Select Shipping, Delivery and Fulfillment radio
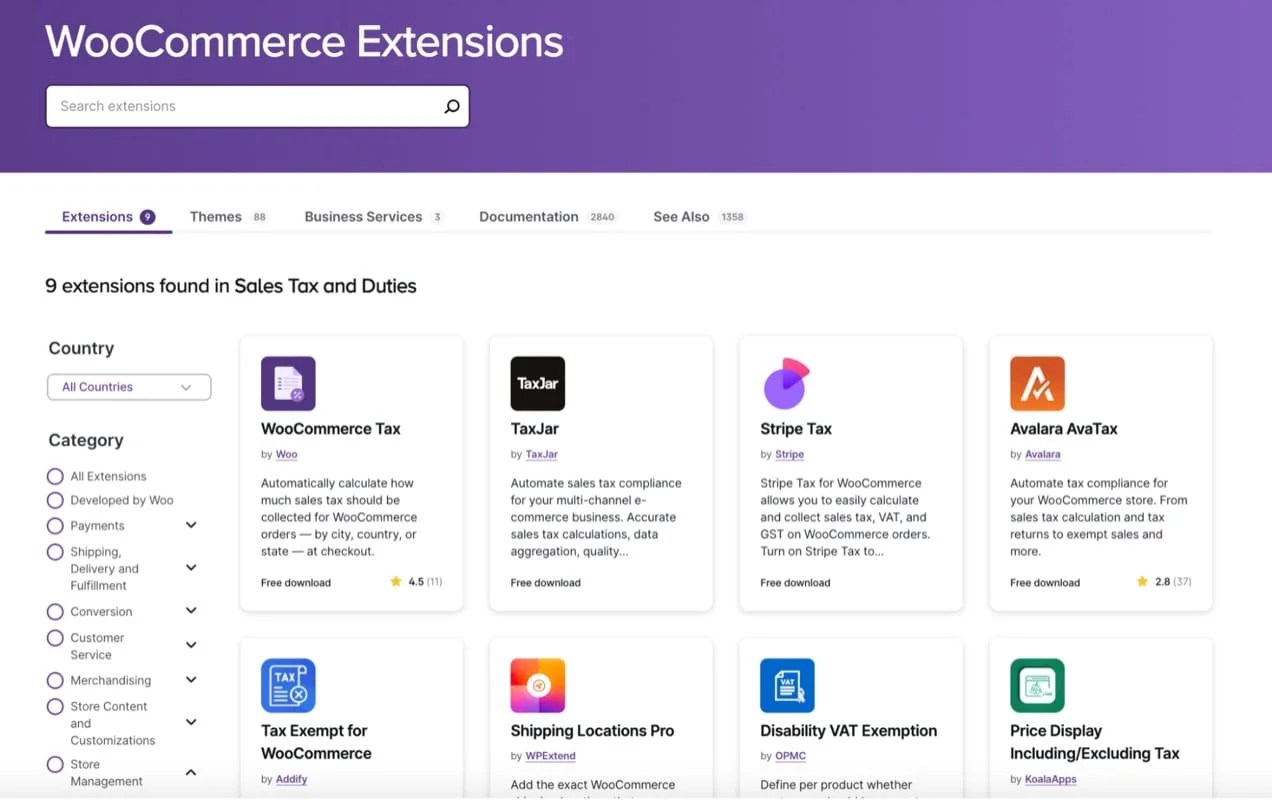The height and width of the screenshot is (800, 1272). [x=55, y=552]
